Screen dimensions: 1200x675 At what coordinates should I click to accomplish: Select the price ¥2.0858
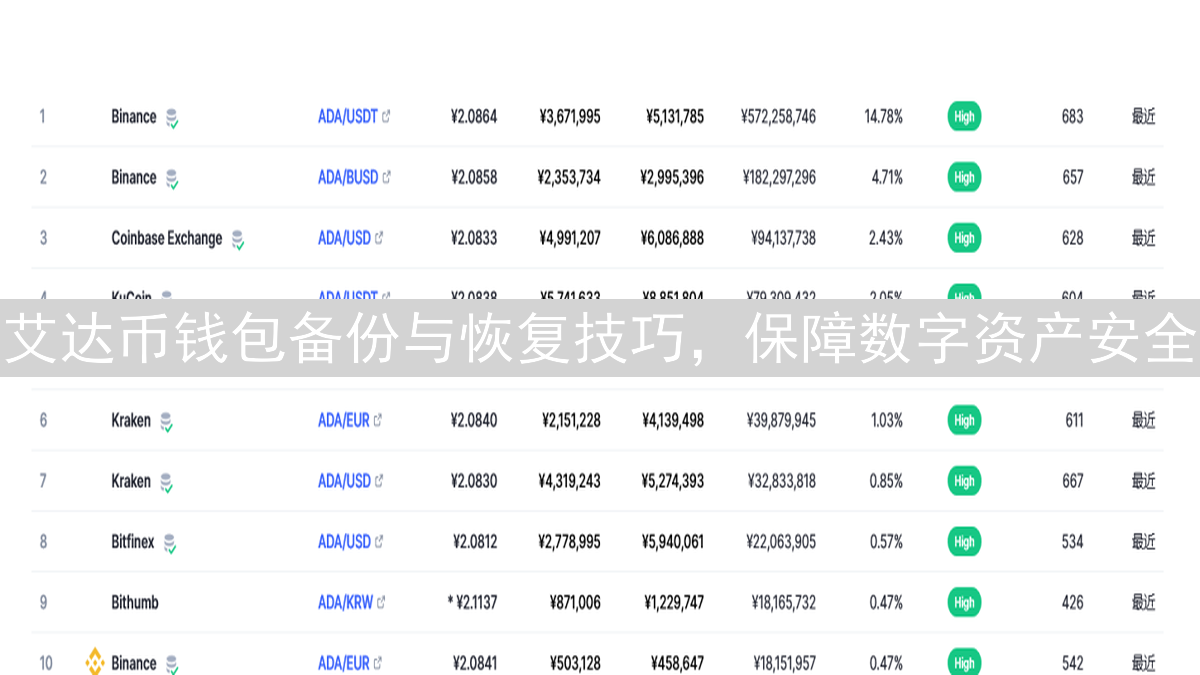point(474,177)
